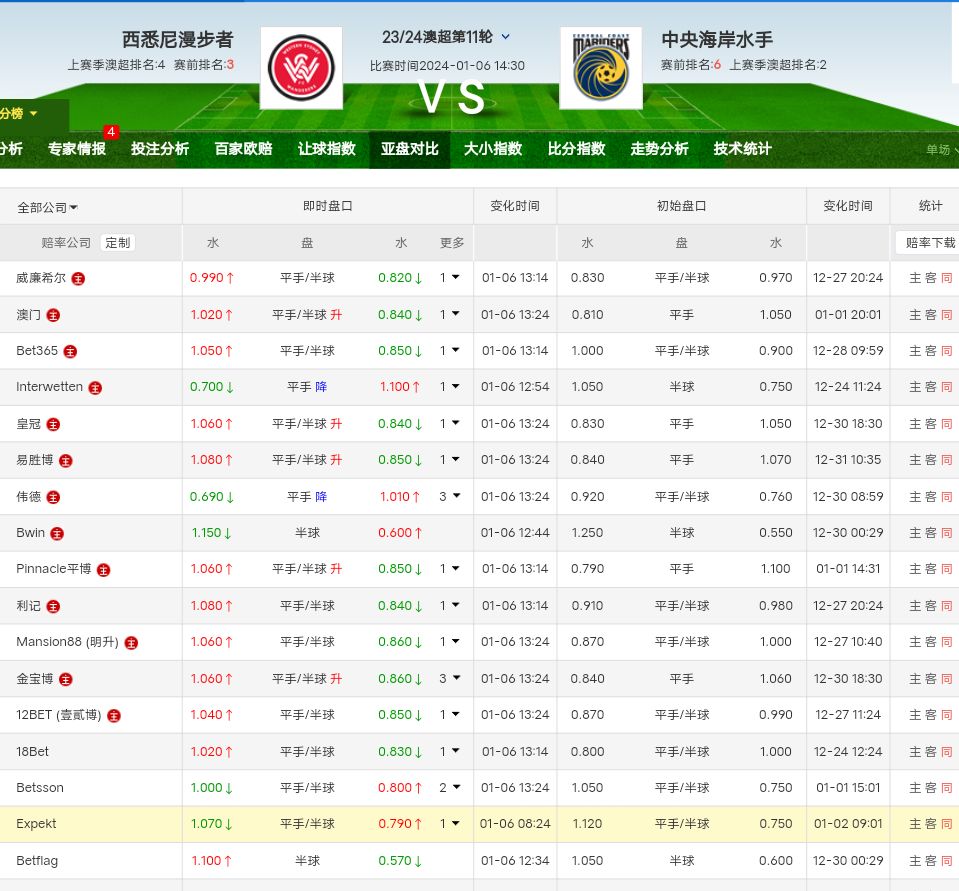Image resolution: width=959 pixels, height=891 pixels.
Task: Click the 赔率下载 button
Action: (x=929, y=242)
